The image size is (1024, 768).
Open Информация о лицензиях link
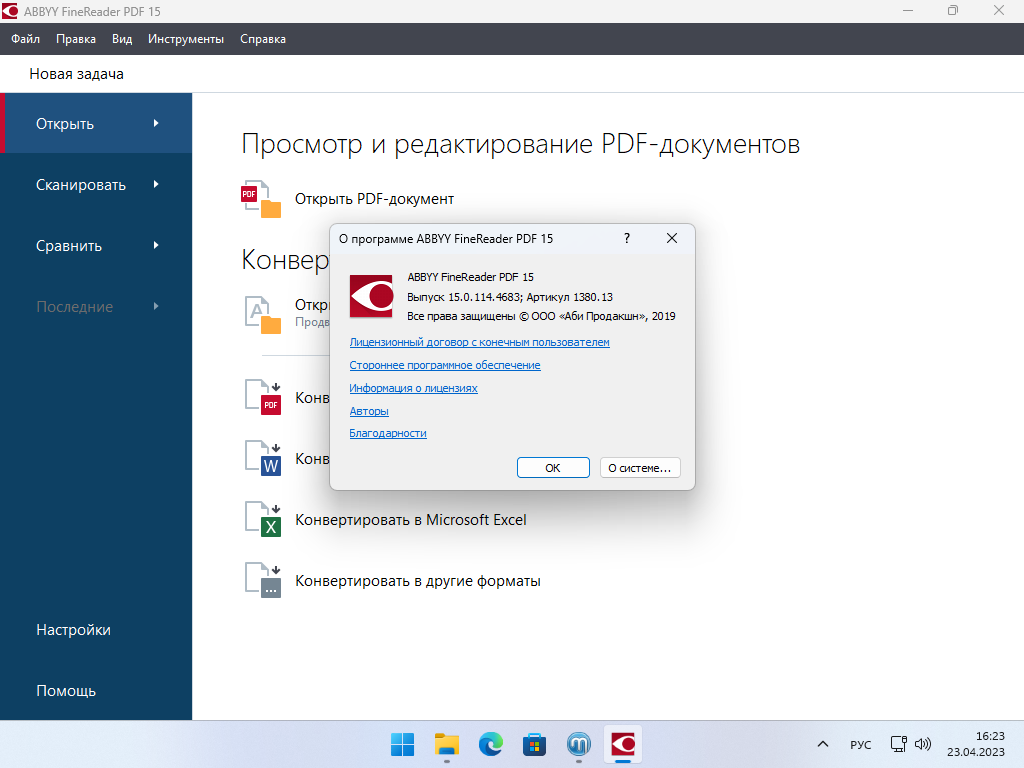click(x=413, y=388)
